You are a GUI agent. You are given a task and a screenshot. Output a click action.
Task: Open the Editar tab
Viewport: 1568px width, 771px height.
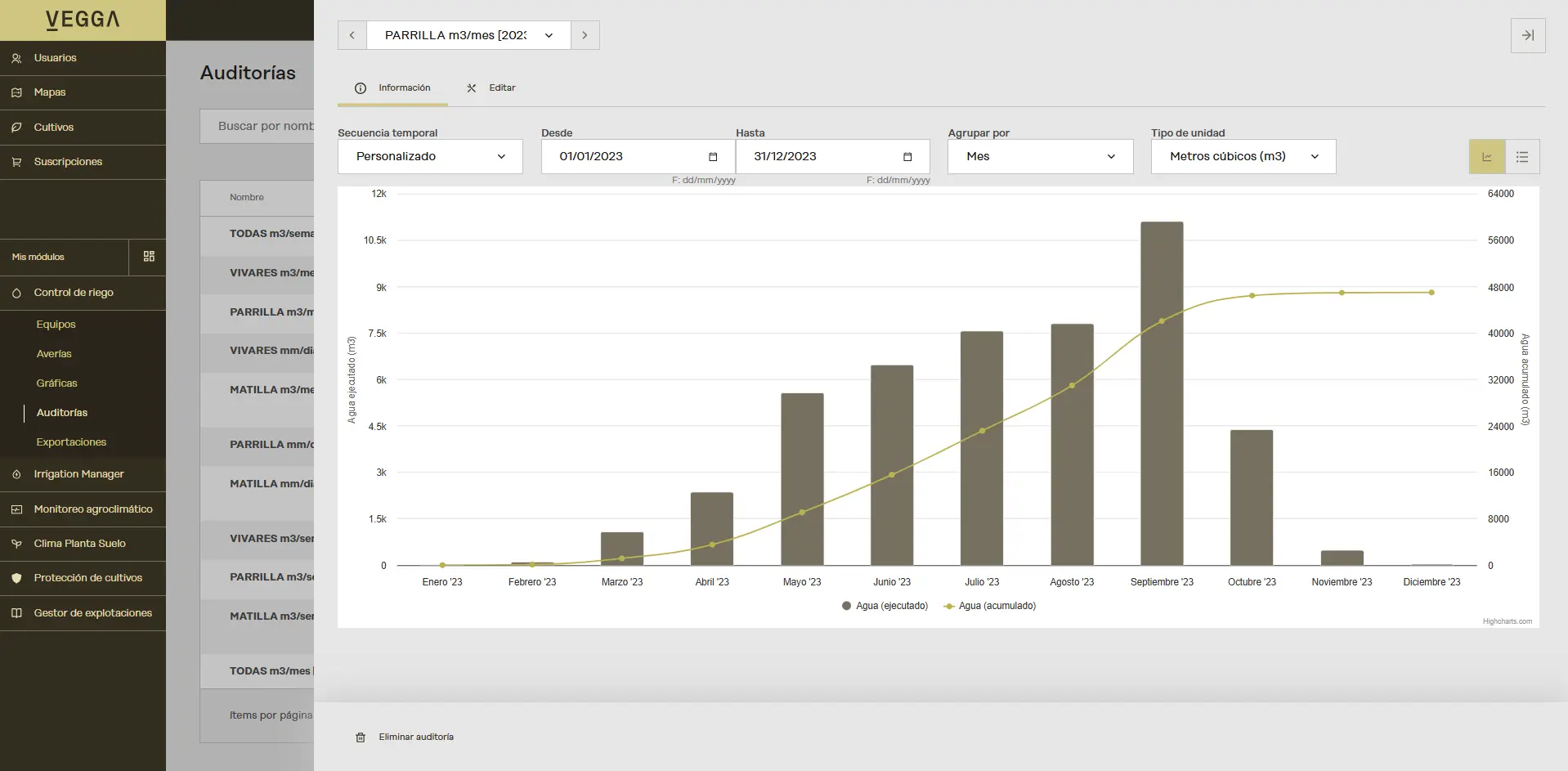[491, 88]
